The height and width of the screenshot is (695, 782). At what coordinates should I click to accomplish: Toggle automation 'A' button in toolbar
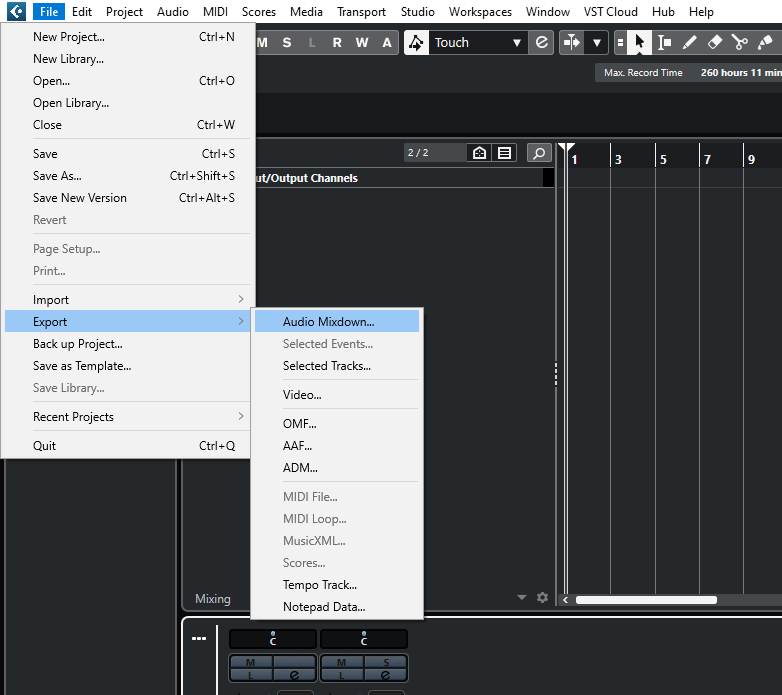(387, 42)
